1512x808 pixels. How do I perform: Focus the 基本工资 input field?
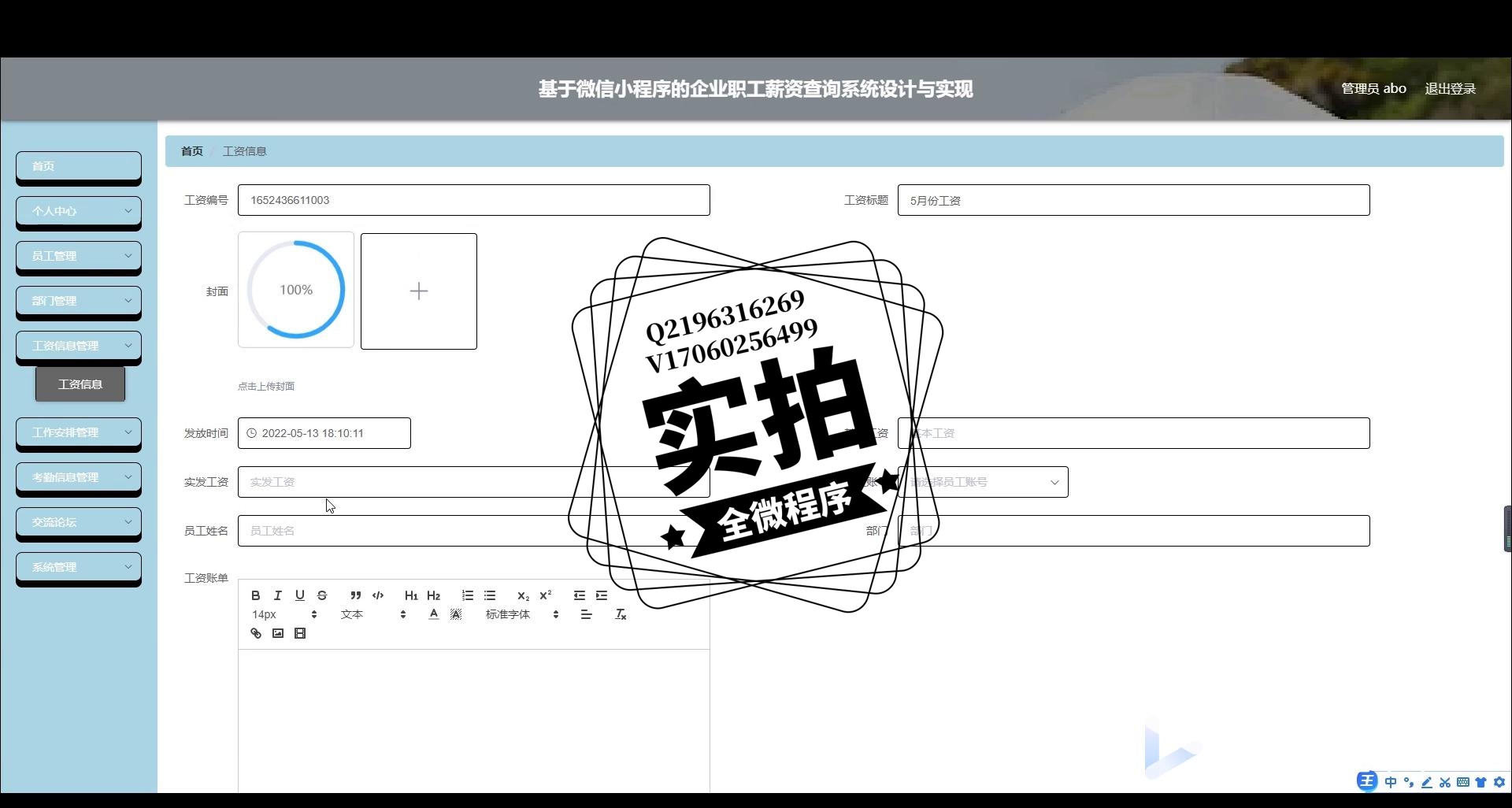coord(1134,433)
